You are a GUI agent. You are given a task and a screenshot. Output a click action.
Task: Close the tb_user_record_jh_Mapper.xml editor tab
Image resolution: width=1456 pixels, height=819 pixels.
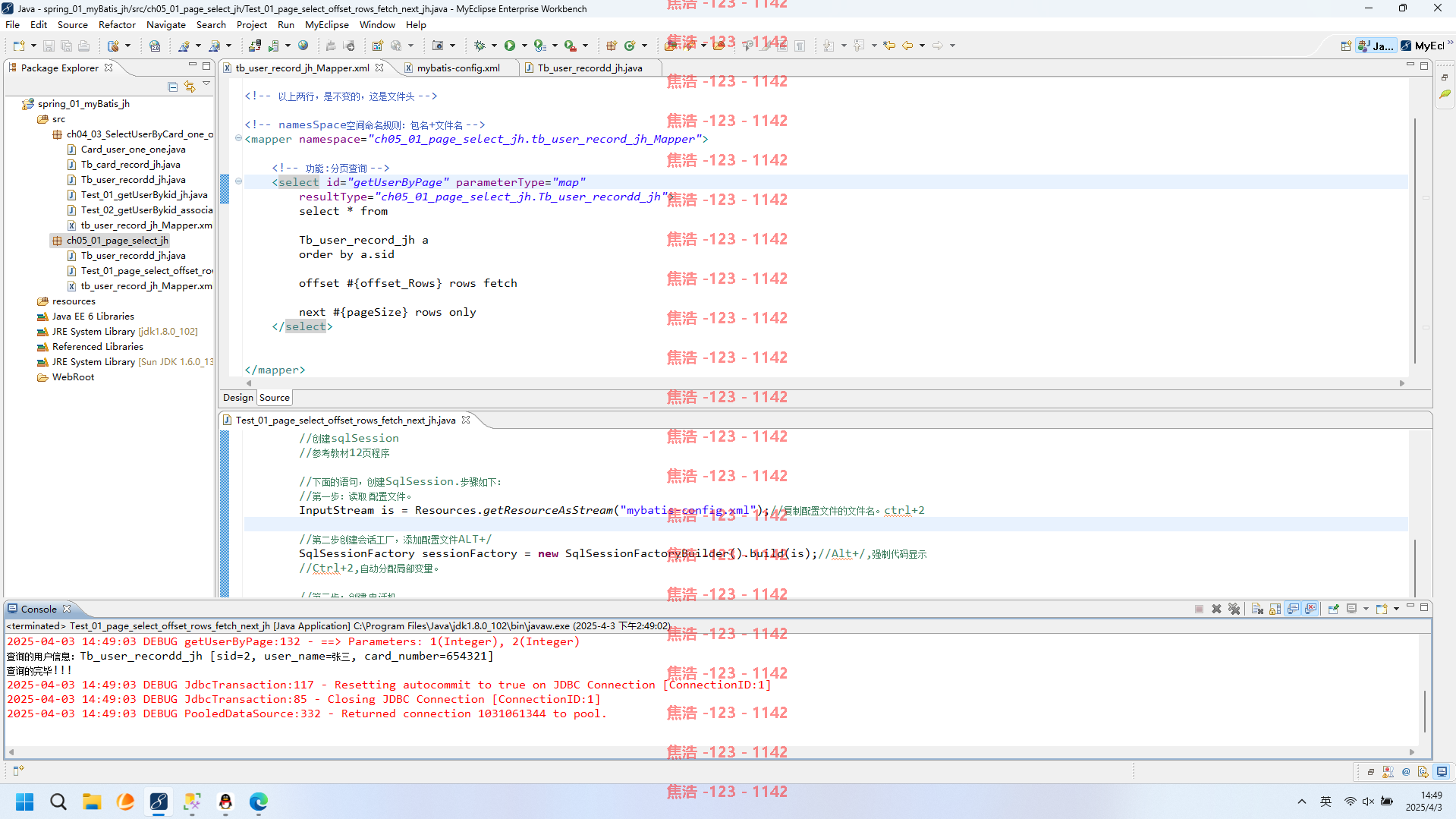[x=379, y=68]
